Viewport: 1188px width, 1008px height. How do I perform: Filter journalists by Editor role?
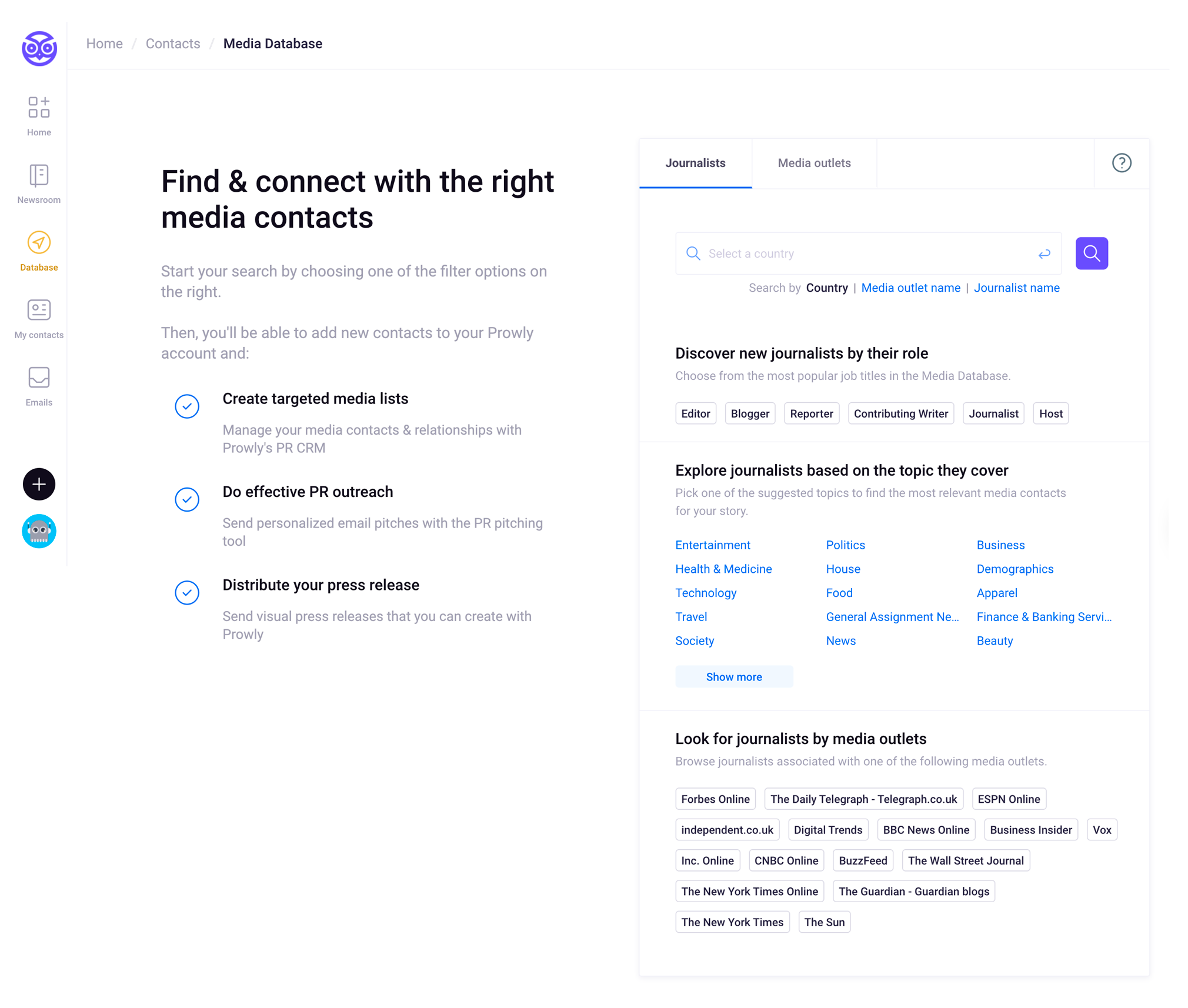695,413
